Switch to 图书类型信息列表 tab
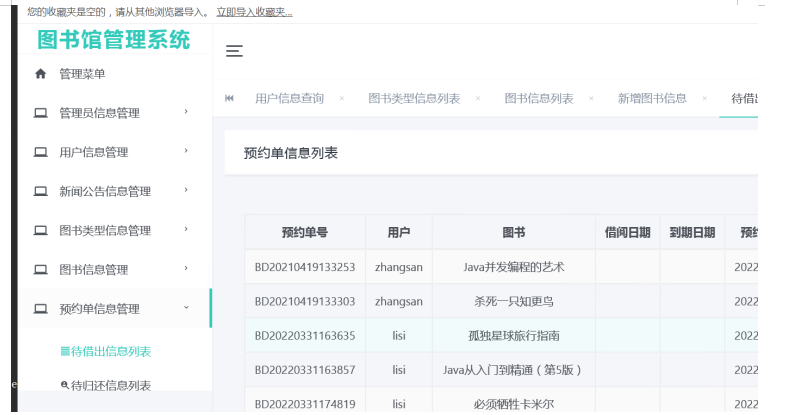The image size is (789, 415). pyautogui.click(x=414, y=99)
